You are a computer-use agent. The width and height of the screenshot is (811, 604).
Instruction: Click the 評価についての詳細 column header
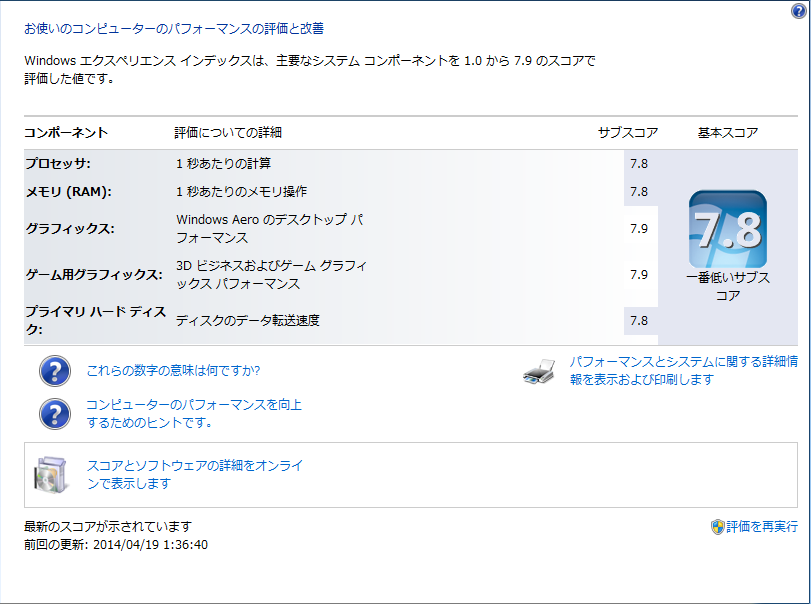point(228,133)
